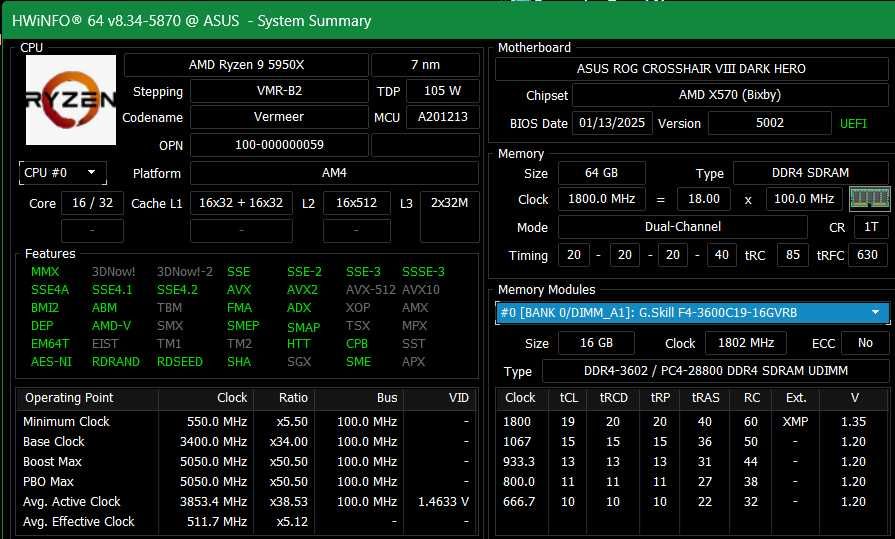
Task: Click the tRC value 85
Action: (x=793, y=255)
